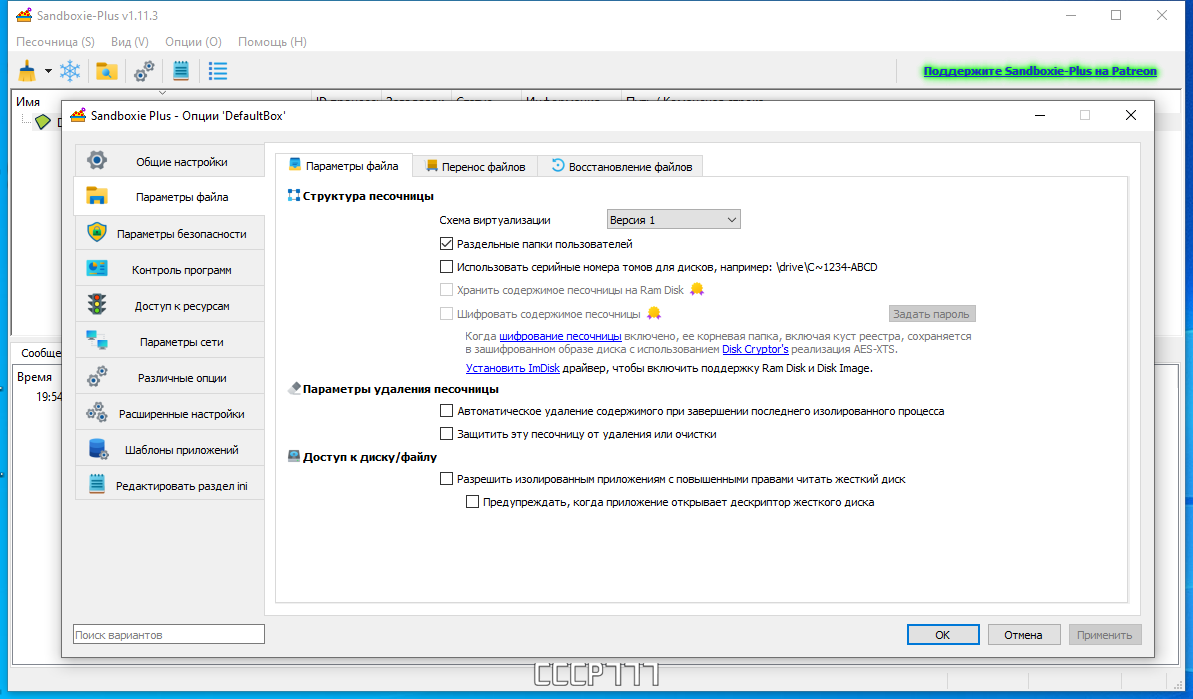Toggle Хранить содержимое песочницы на Ram Disk
1193x699 pixels.
[447, 290]
